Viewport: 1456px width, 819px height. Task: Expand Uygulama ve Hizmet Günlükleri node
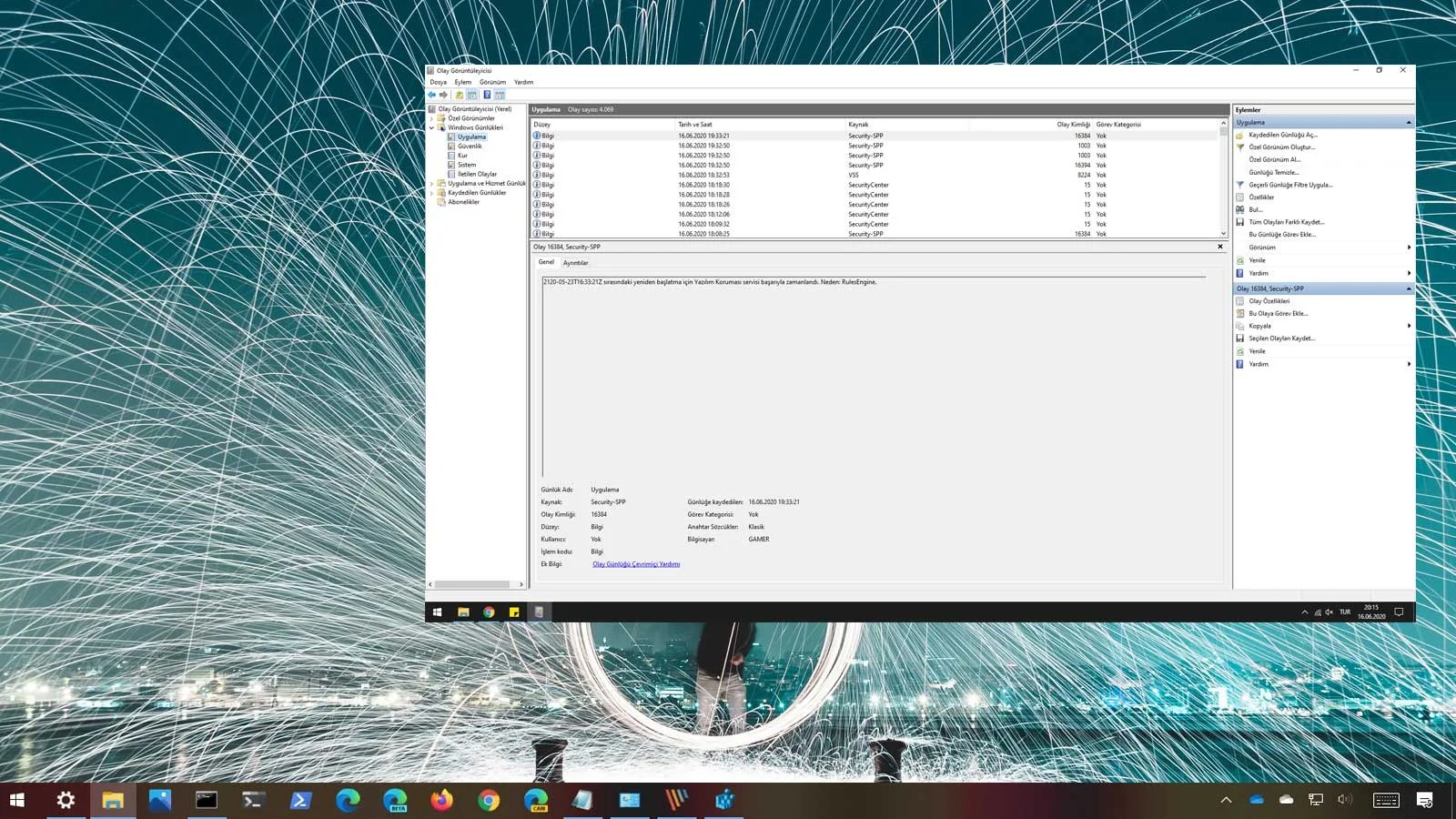[430, 183]
